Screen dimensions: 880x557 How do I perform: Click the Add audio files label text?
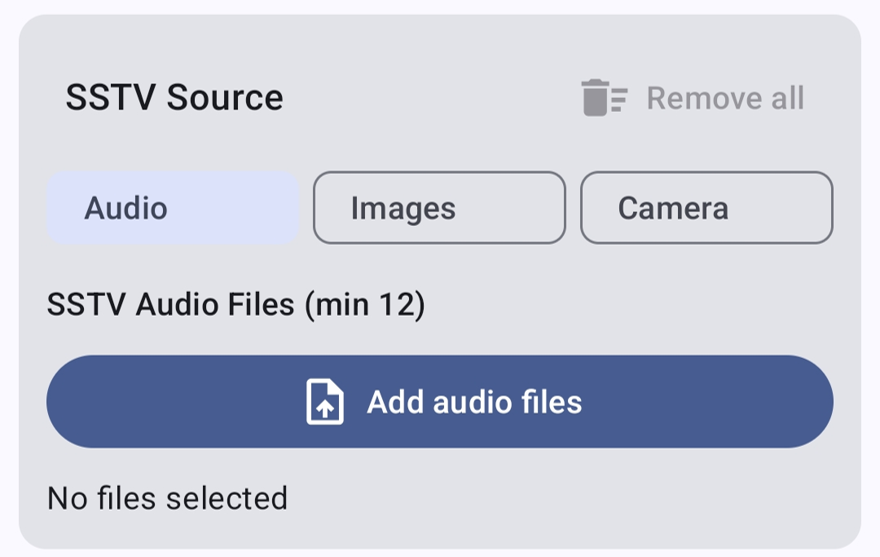[x=475, y=402]
